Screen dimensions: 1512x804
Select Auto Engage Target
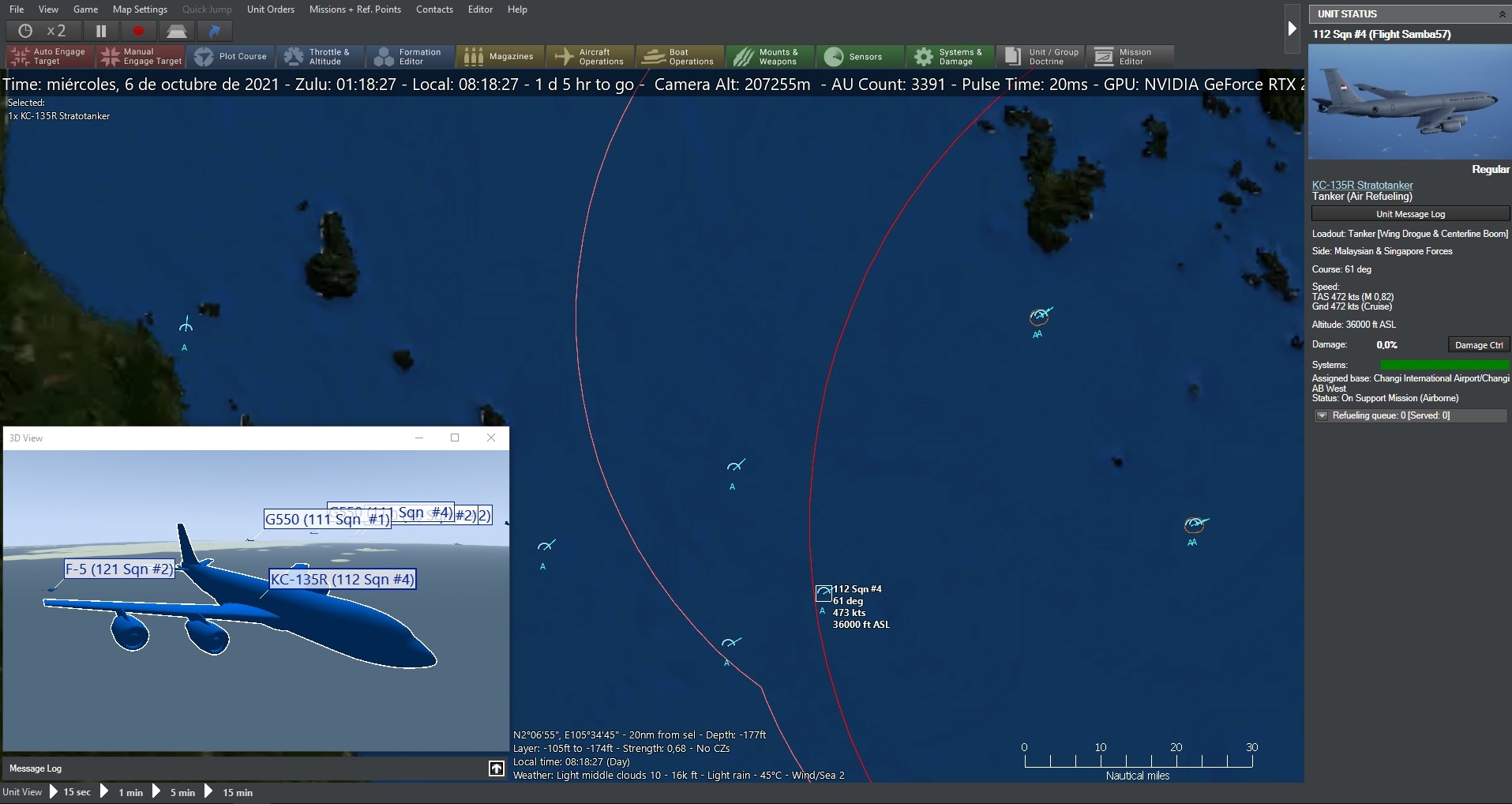(x=48, y=56)
